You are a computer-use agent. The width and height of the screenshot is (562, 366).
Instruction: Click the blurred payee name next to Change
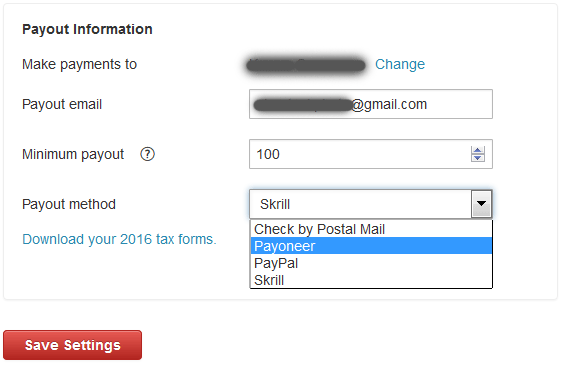(306, 65)
